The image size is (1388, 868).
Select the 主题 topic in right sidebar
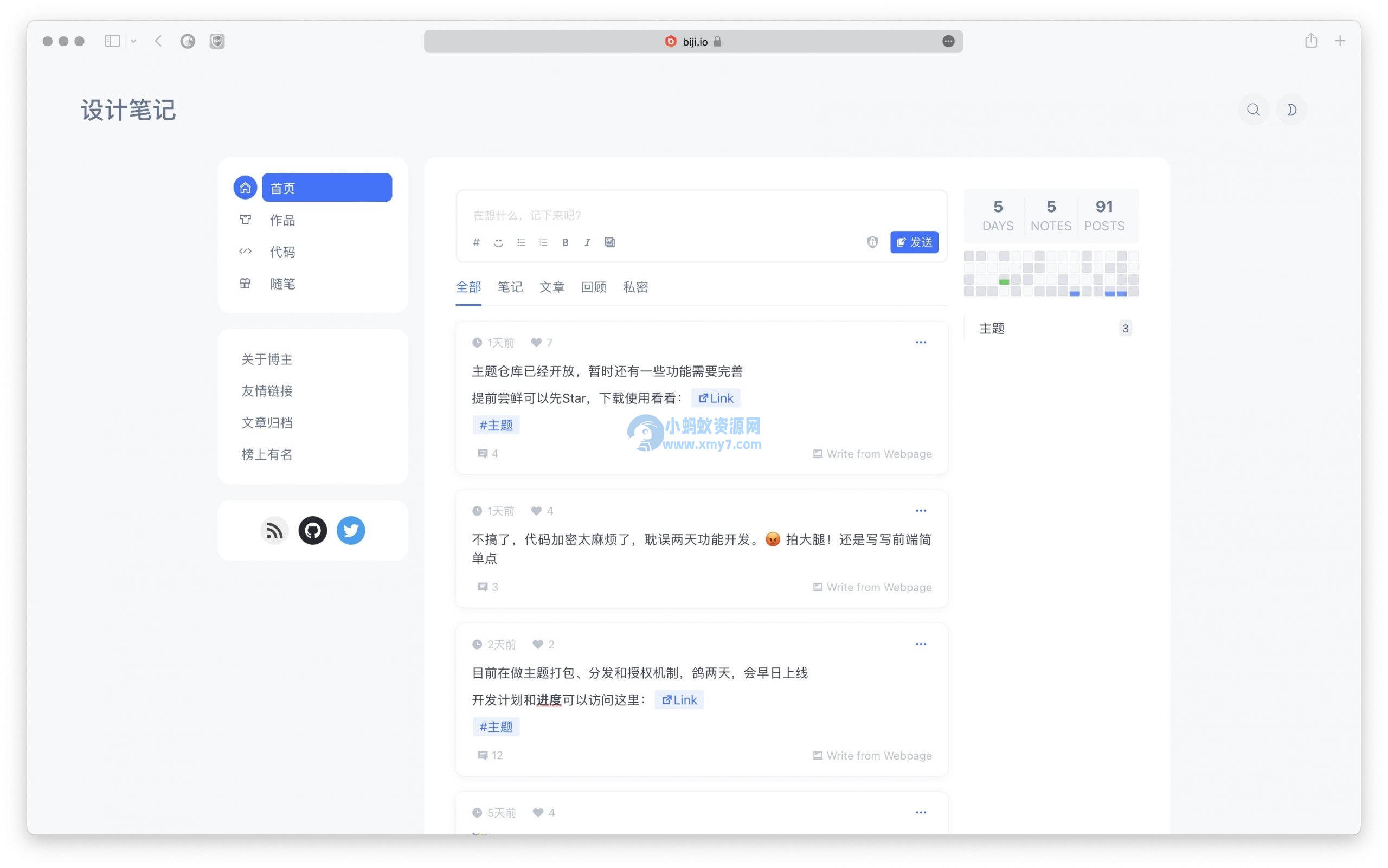pos(1052,329)
